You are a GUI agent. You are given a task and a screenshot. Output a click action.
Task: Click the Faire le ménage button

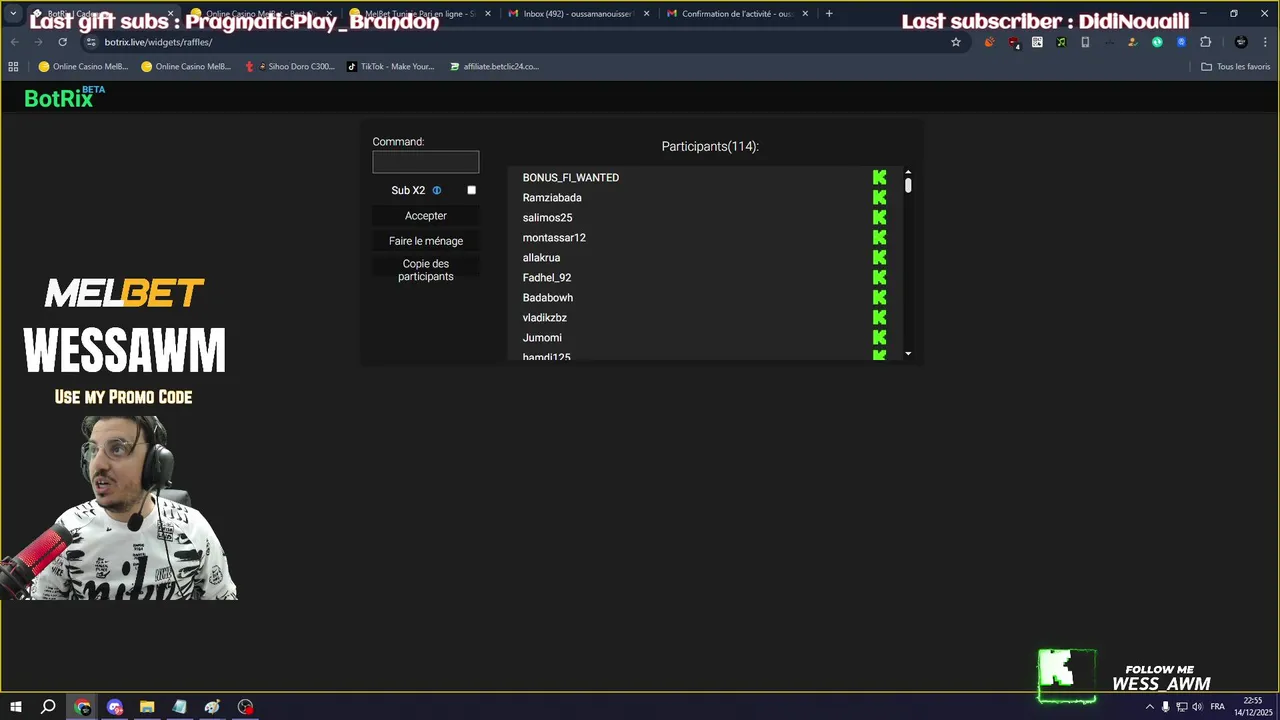click(426, 241)
